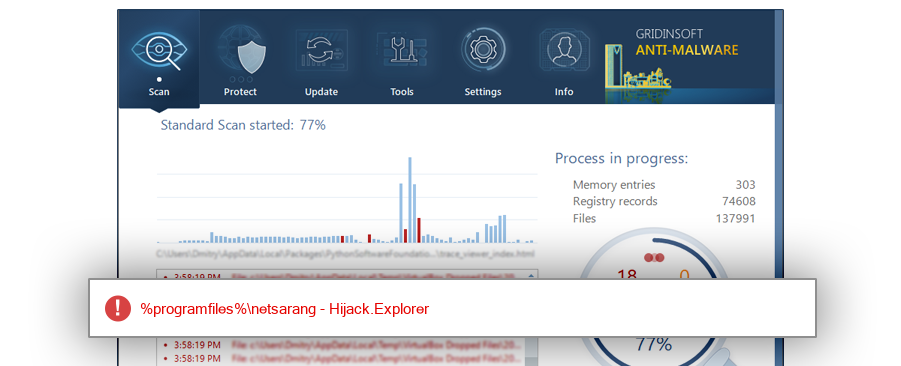The image size is (901, 366).
Task: Click the Standard Scan started 77% text
Action: [243, 125]
